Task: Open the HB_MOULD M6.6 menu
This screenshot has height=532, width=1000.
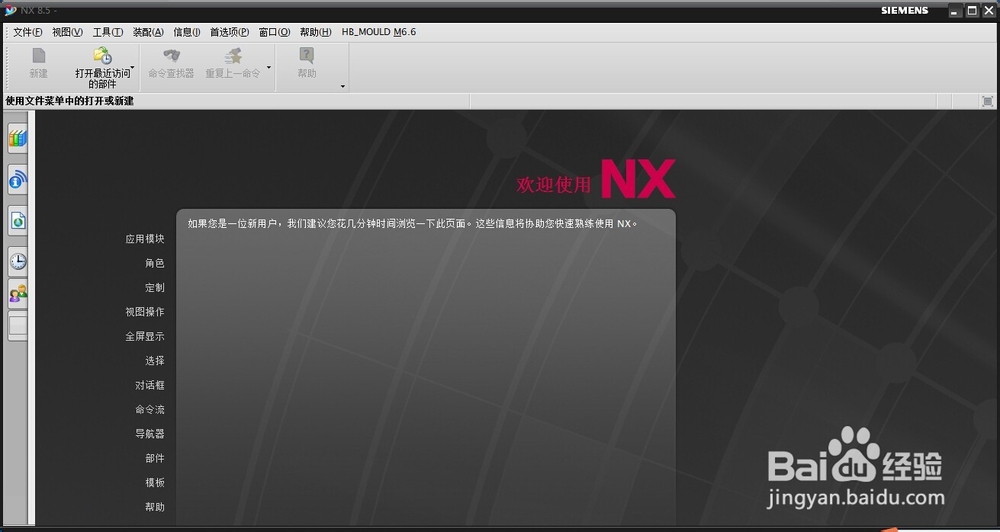Action: tap(379, 32)
